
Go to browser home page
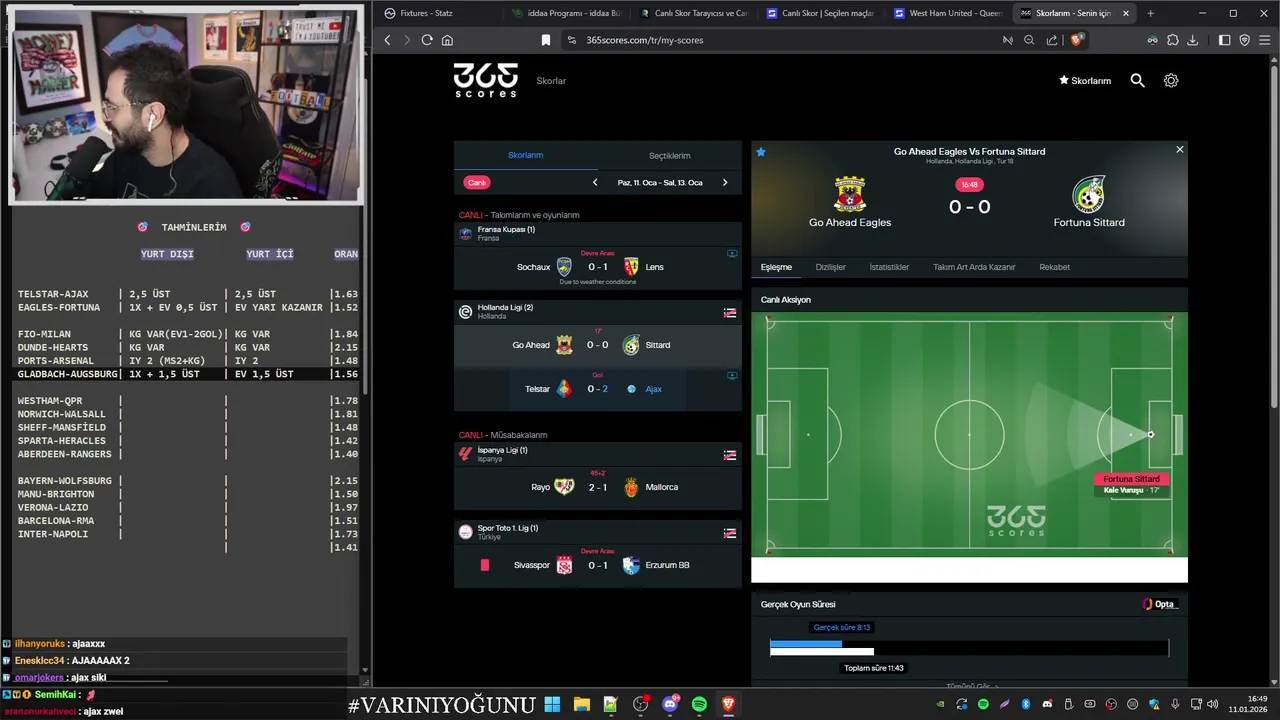tap(447, 40)
